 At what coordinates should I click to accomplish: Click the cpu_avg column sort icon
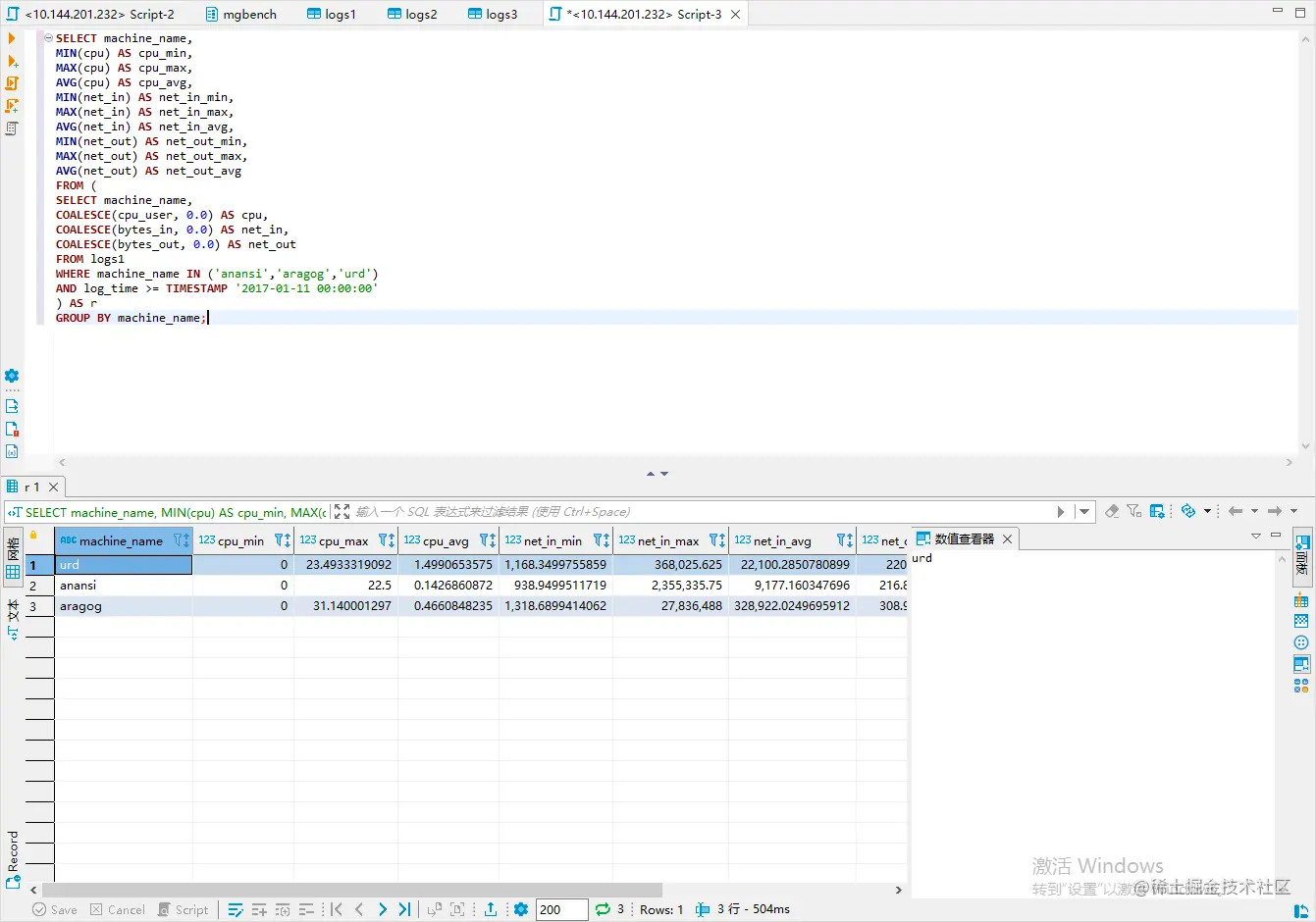coord(488,540)
